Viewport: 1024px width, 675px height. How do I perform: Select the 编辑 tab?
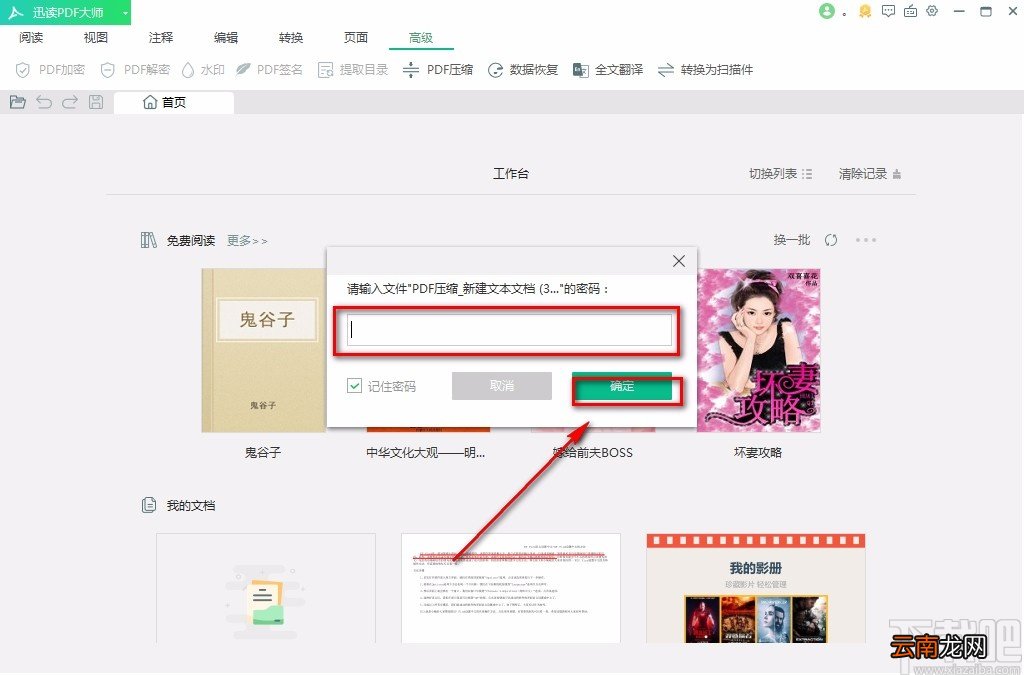tap(226, 38)
